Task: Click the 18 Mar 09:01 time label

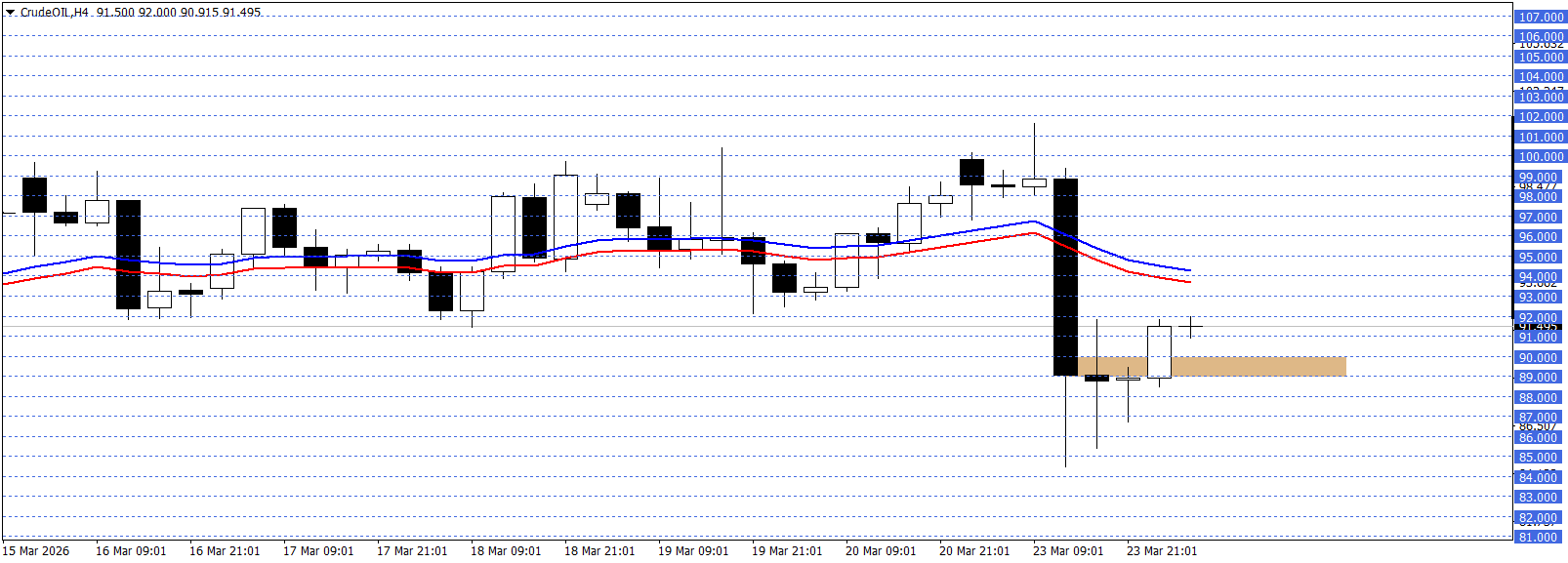Action: [506, 550]
